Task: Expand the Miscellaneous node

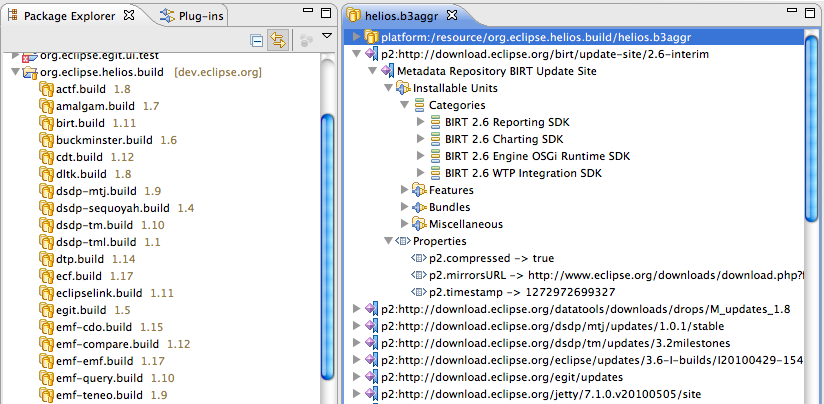Action: click(x=404, y=224)
